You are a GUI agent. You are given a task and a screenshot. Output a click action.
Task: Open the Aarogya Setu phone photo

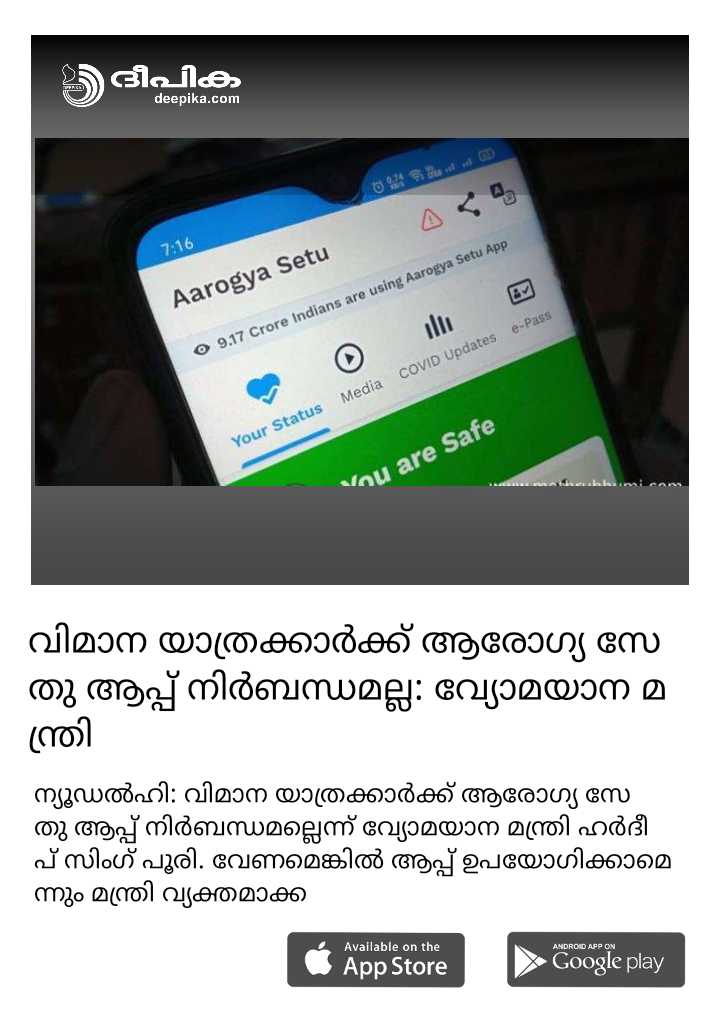click(x=360, y=312)
